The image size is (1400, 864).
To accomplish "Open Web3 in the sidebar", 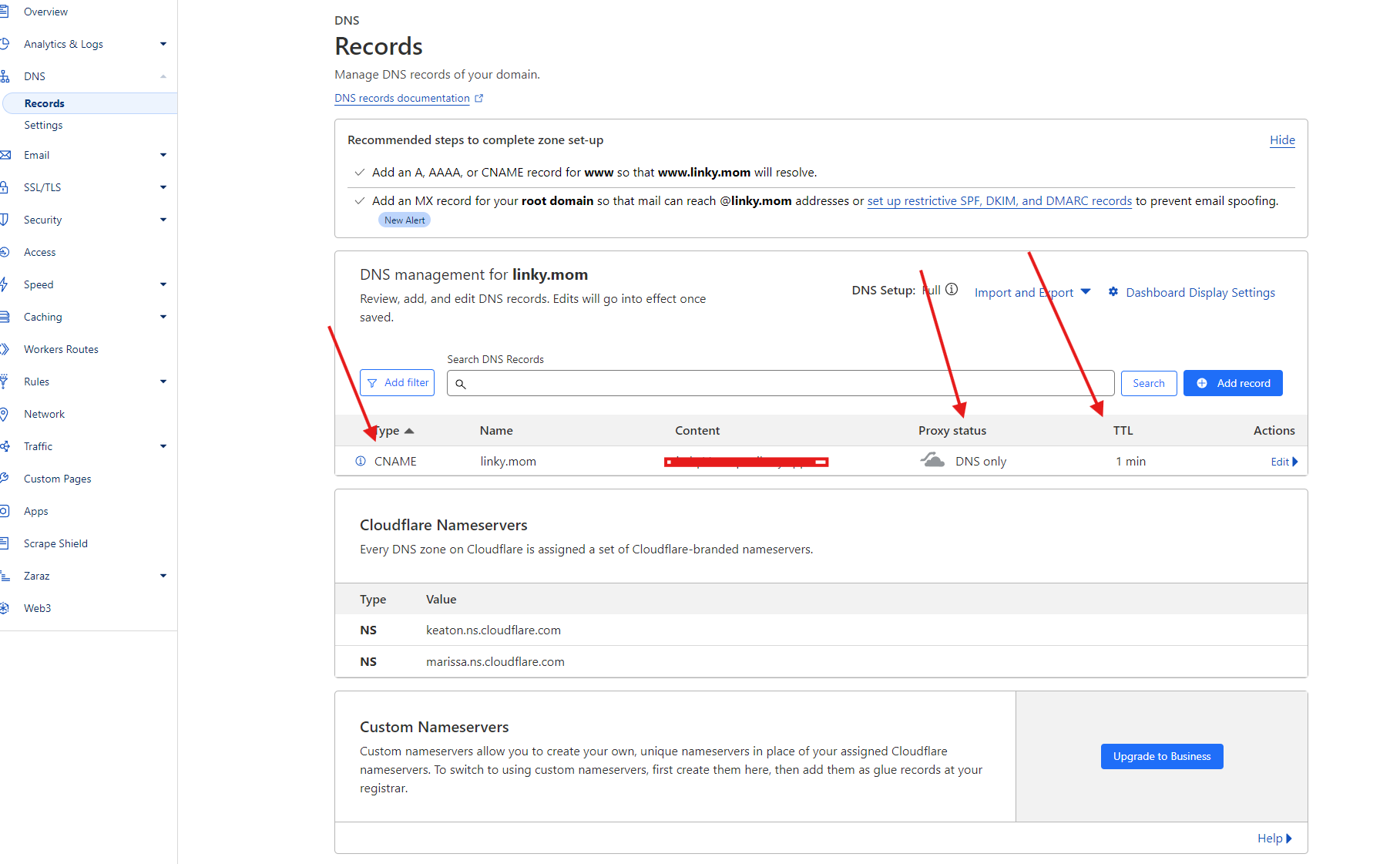I will click(x=37, y=608).
